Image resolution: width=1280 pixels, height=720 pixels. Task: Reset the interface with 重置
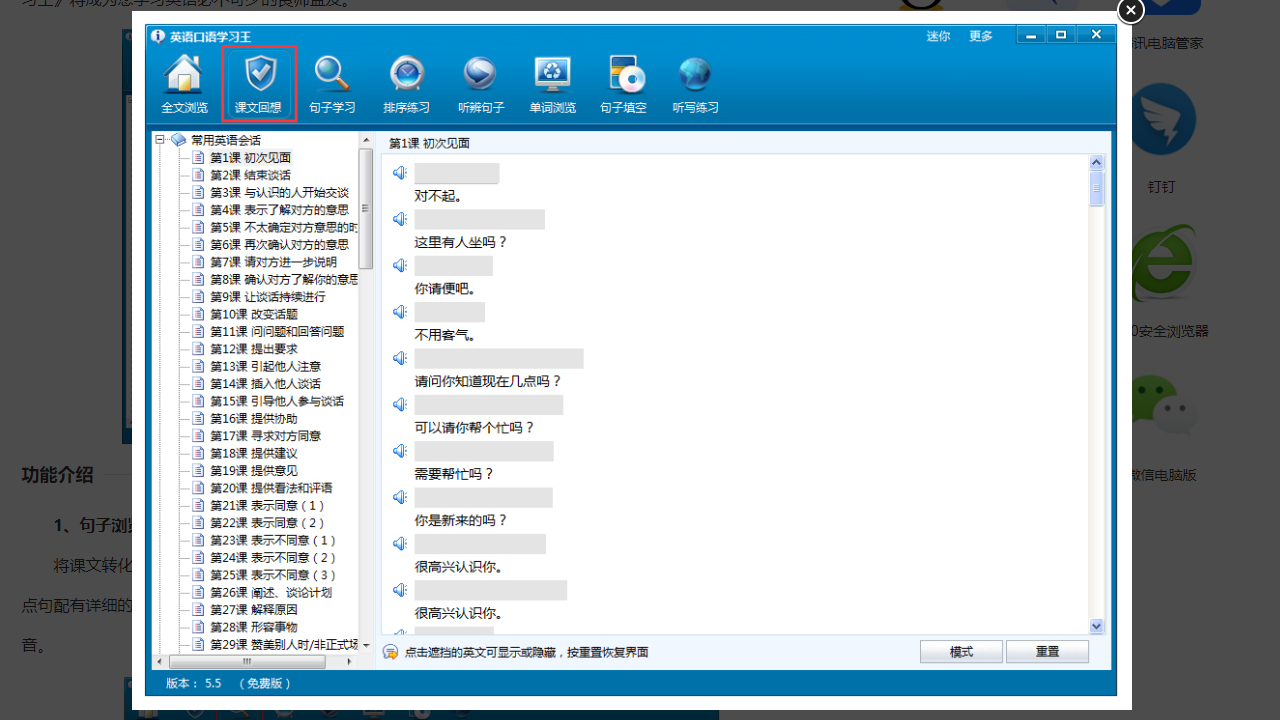(1047, 651)
